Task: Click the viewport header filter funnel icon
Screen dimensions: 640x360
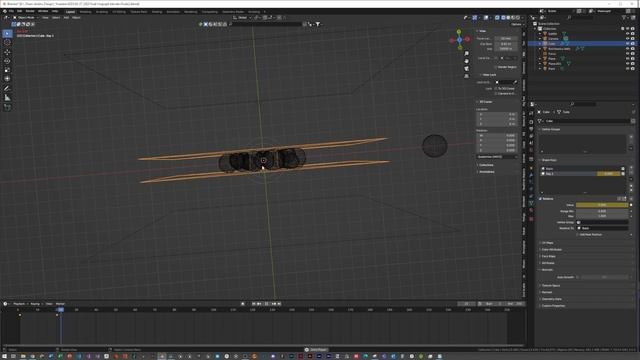Action: coord(318,24)
